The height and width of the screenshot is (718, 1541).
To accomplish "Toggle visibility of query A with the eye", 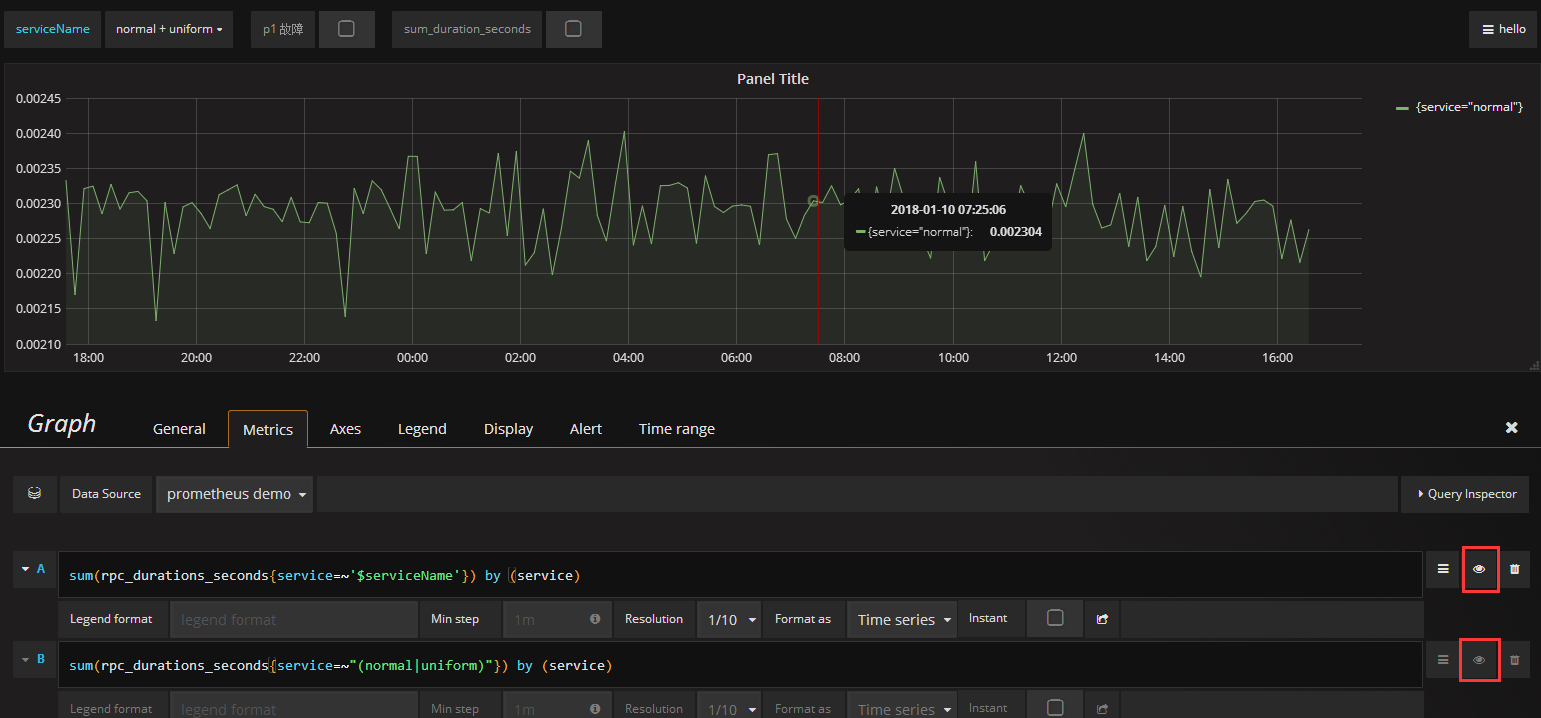I will (x=1480, y=569).
